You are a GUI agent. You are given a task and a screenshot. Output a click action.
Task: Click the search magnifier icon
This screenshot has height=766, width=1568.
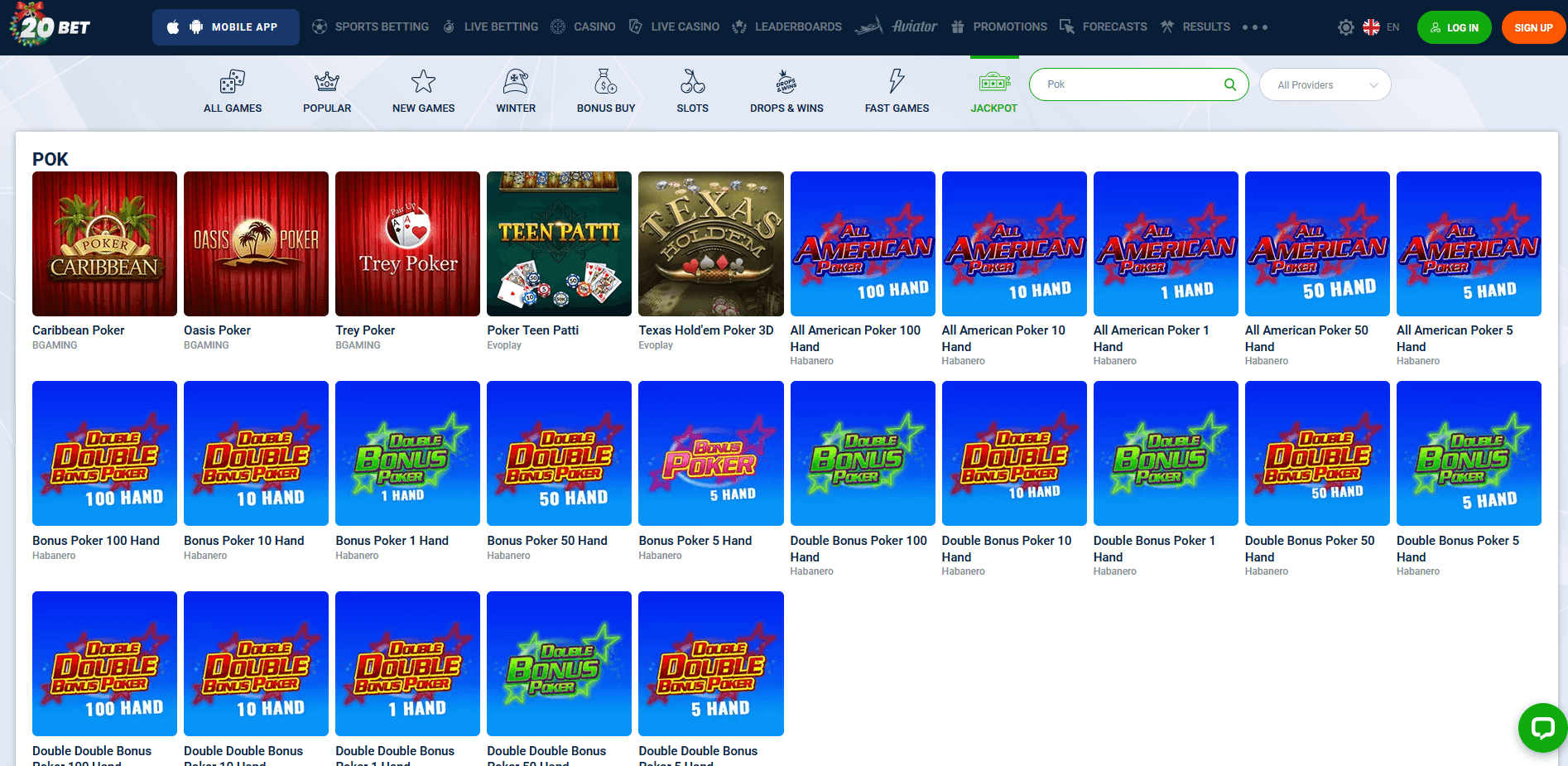(x=1230, y=84)
